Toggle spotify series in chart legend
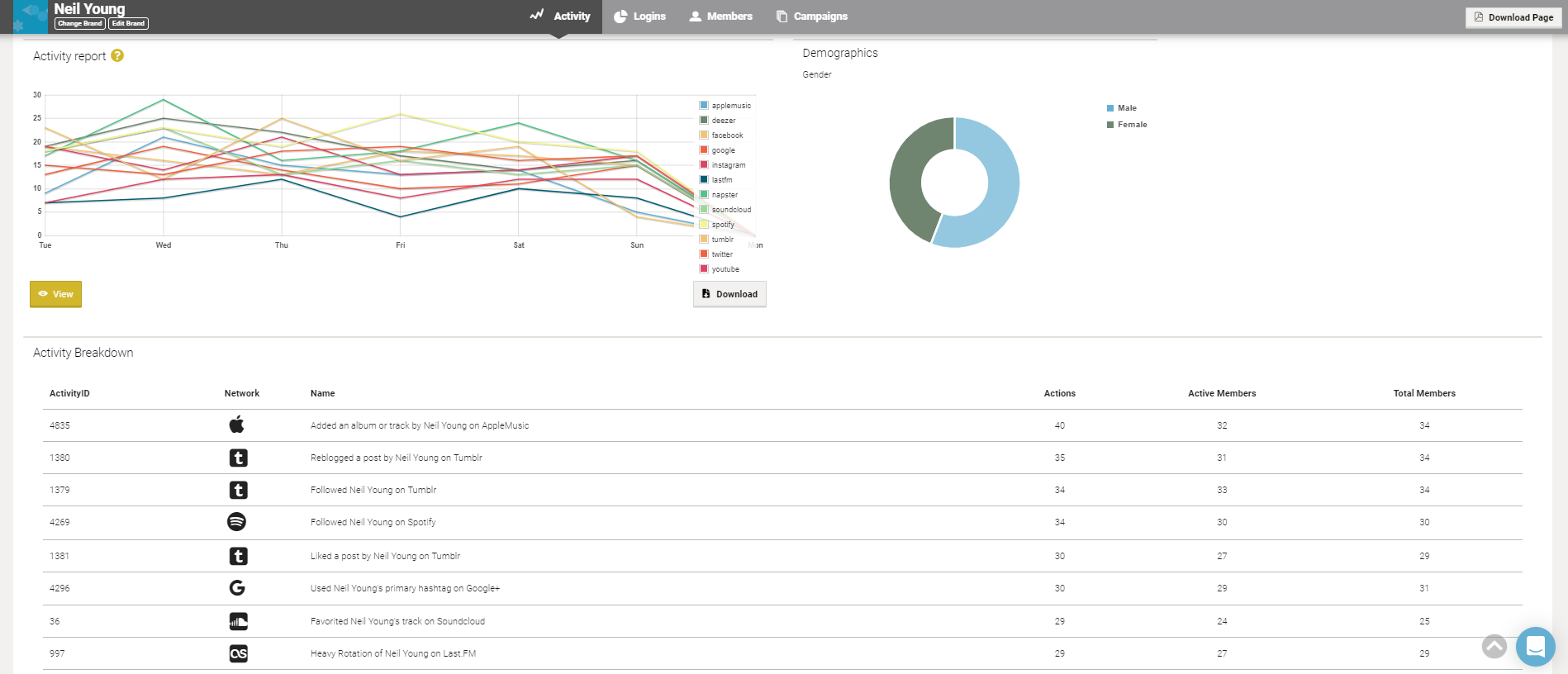 (717, 225)
